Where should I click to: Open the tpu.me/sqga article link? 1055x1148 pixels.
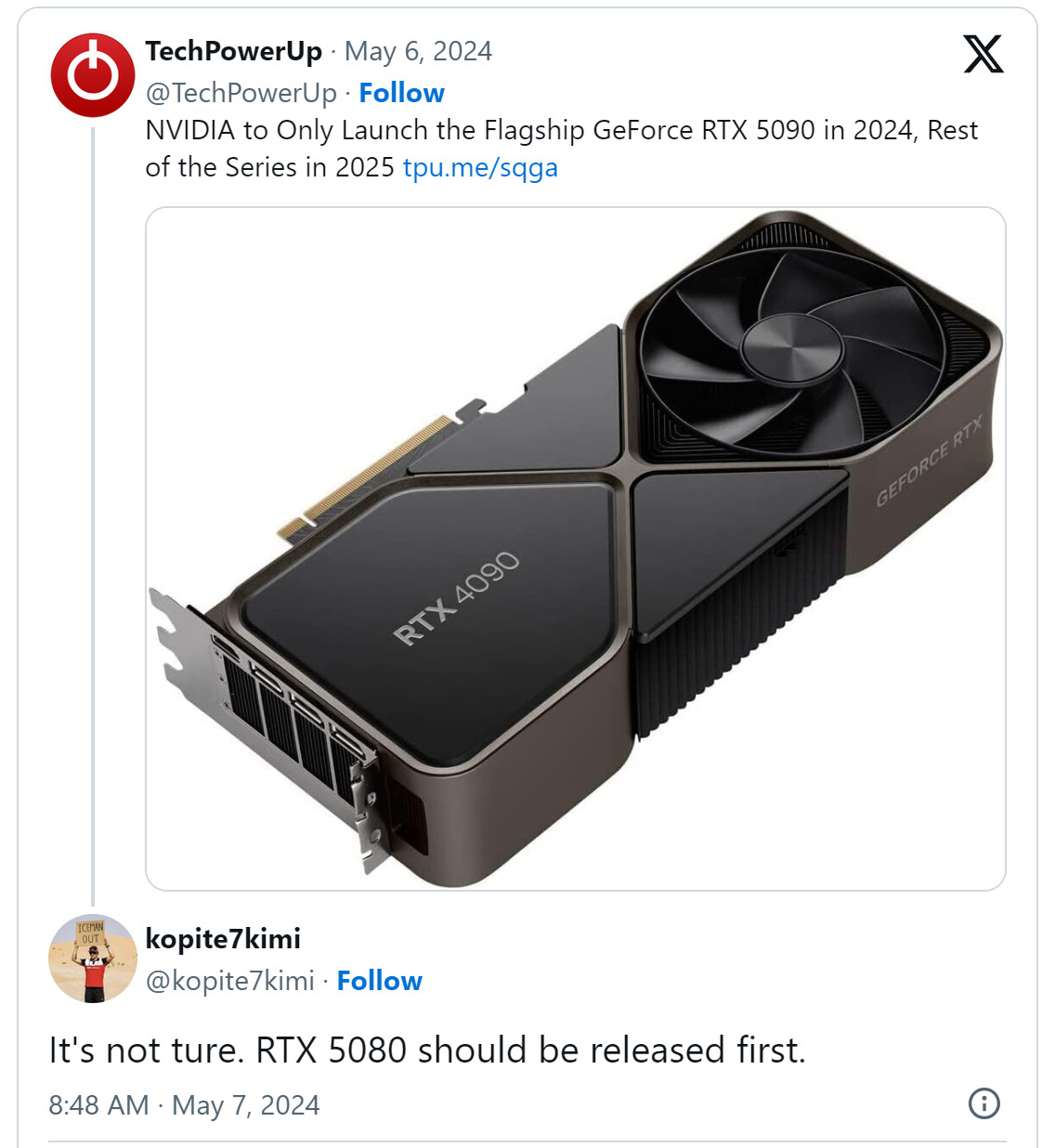tap(481, 167)
